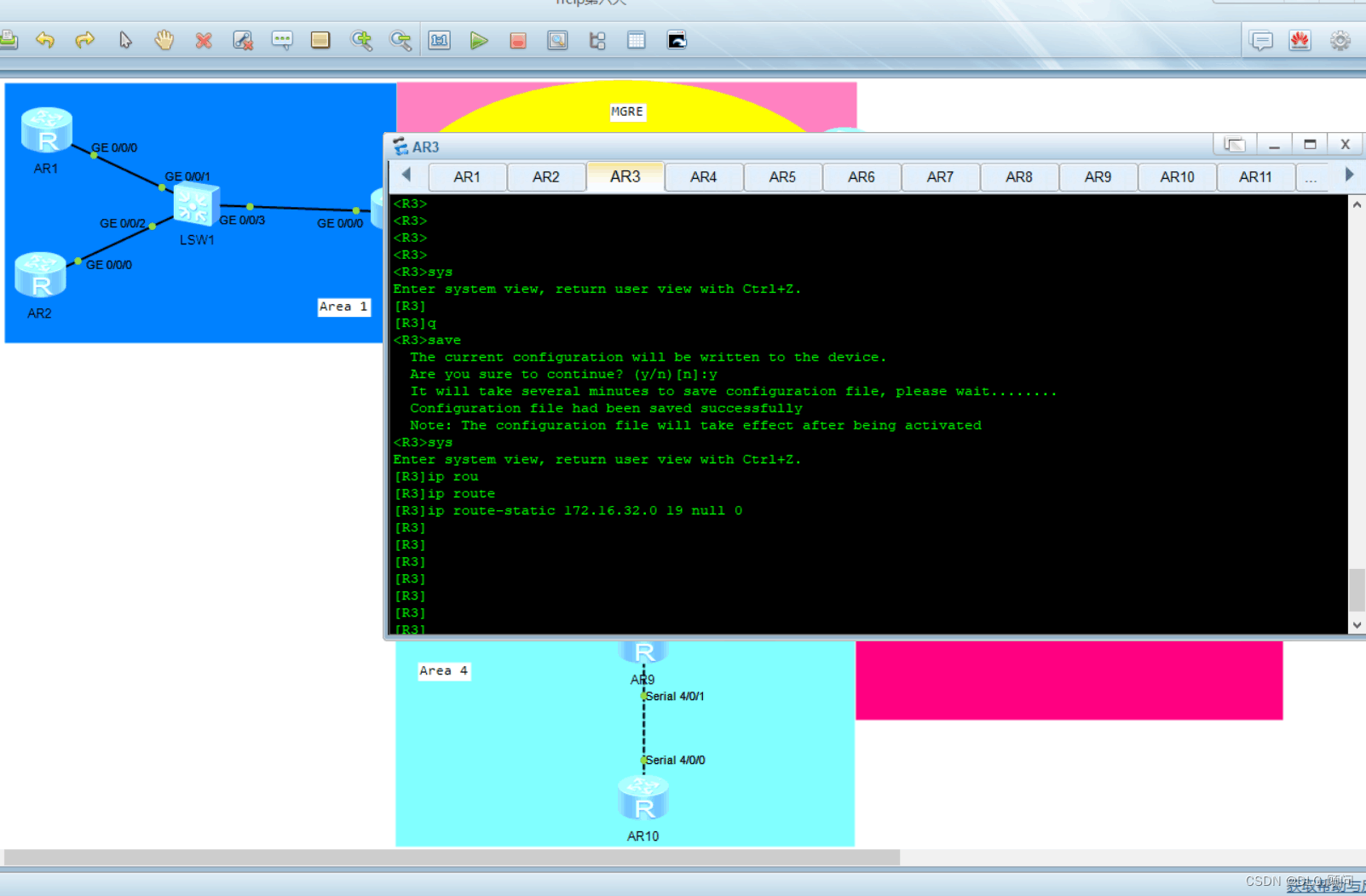Zoom out of the topology
1366x896 pixels.
pyautogui.click(x=400, y=40)
